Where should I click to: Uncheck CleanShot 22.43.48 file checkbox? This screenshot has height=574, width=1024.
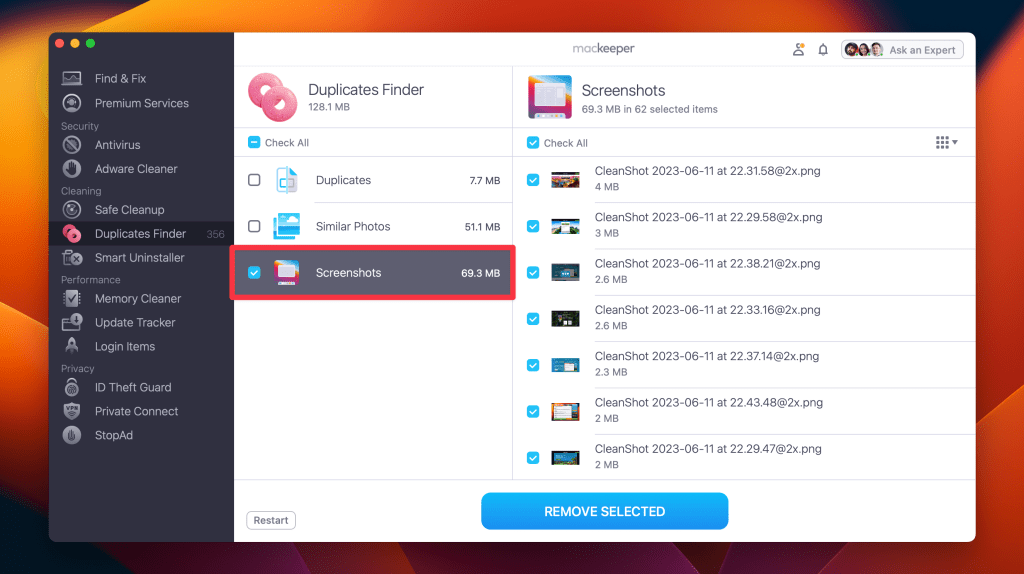coord(533,411)
